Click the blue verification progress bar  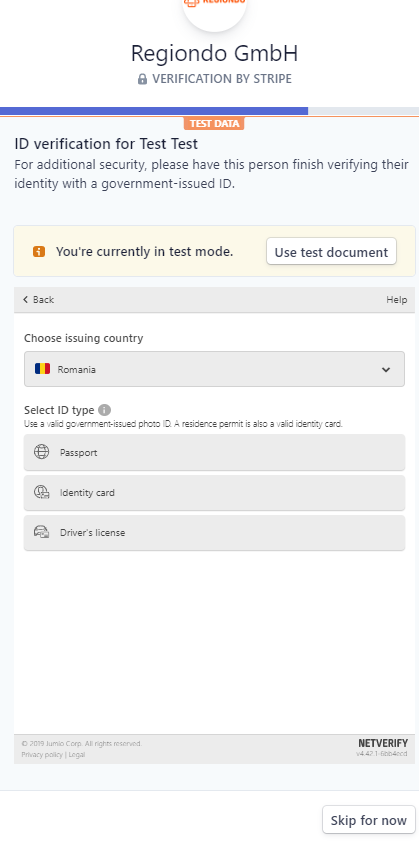154,111
